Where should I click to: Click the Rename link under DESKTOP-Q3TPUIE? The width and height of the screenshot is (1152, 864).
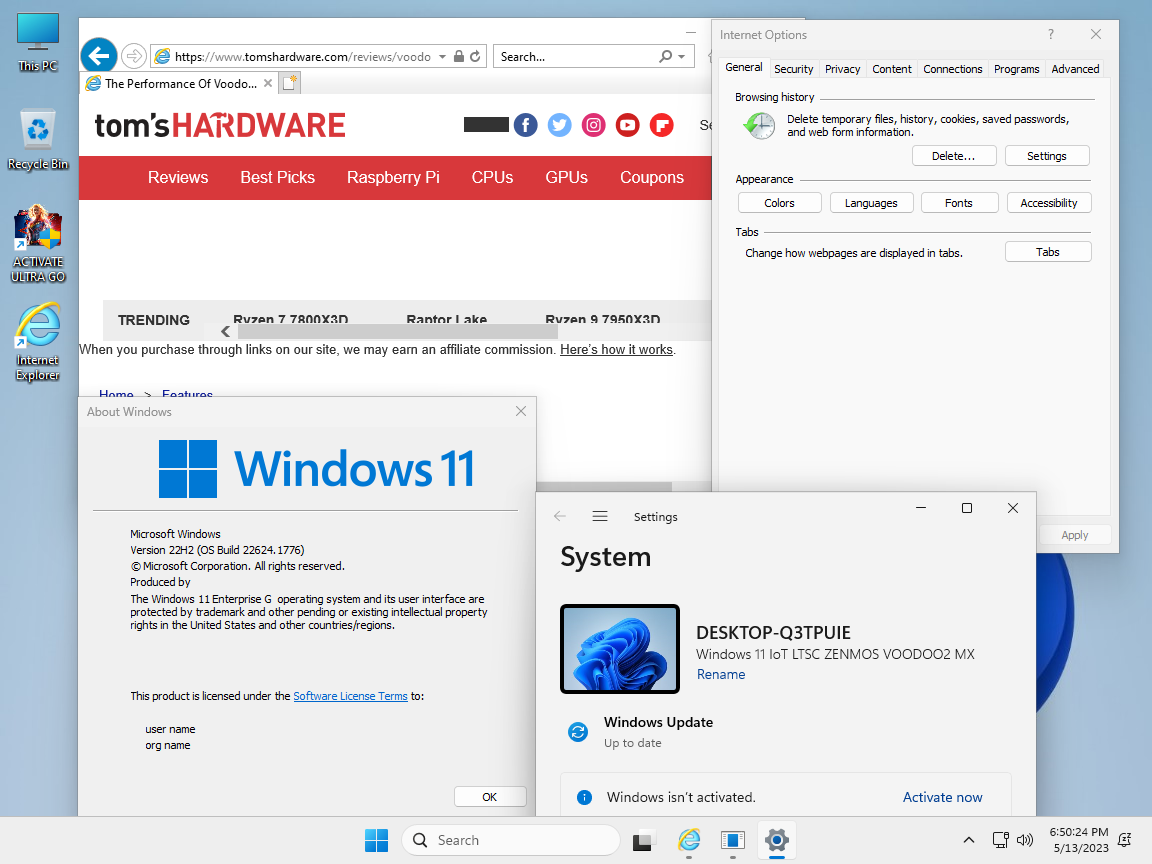point(721,674)
